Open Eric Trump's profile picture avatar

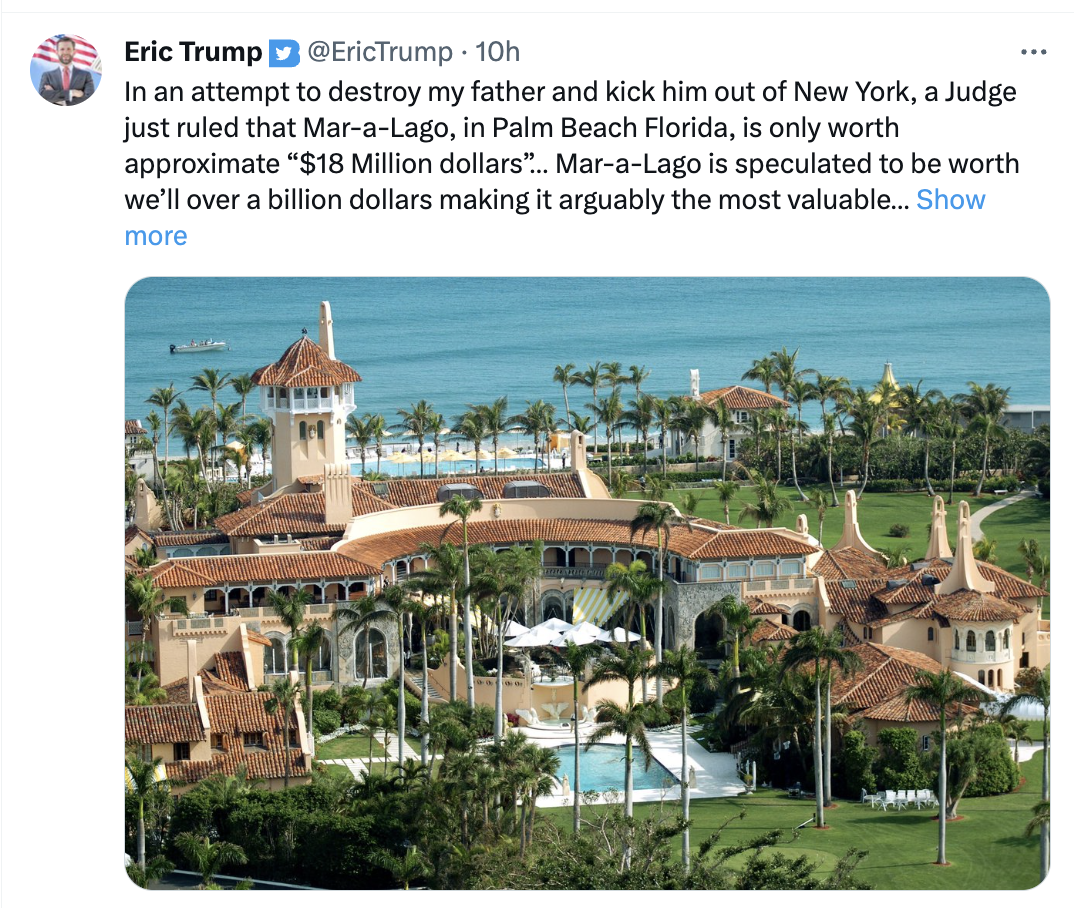pyautogui.click(x=67, y=70)
